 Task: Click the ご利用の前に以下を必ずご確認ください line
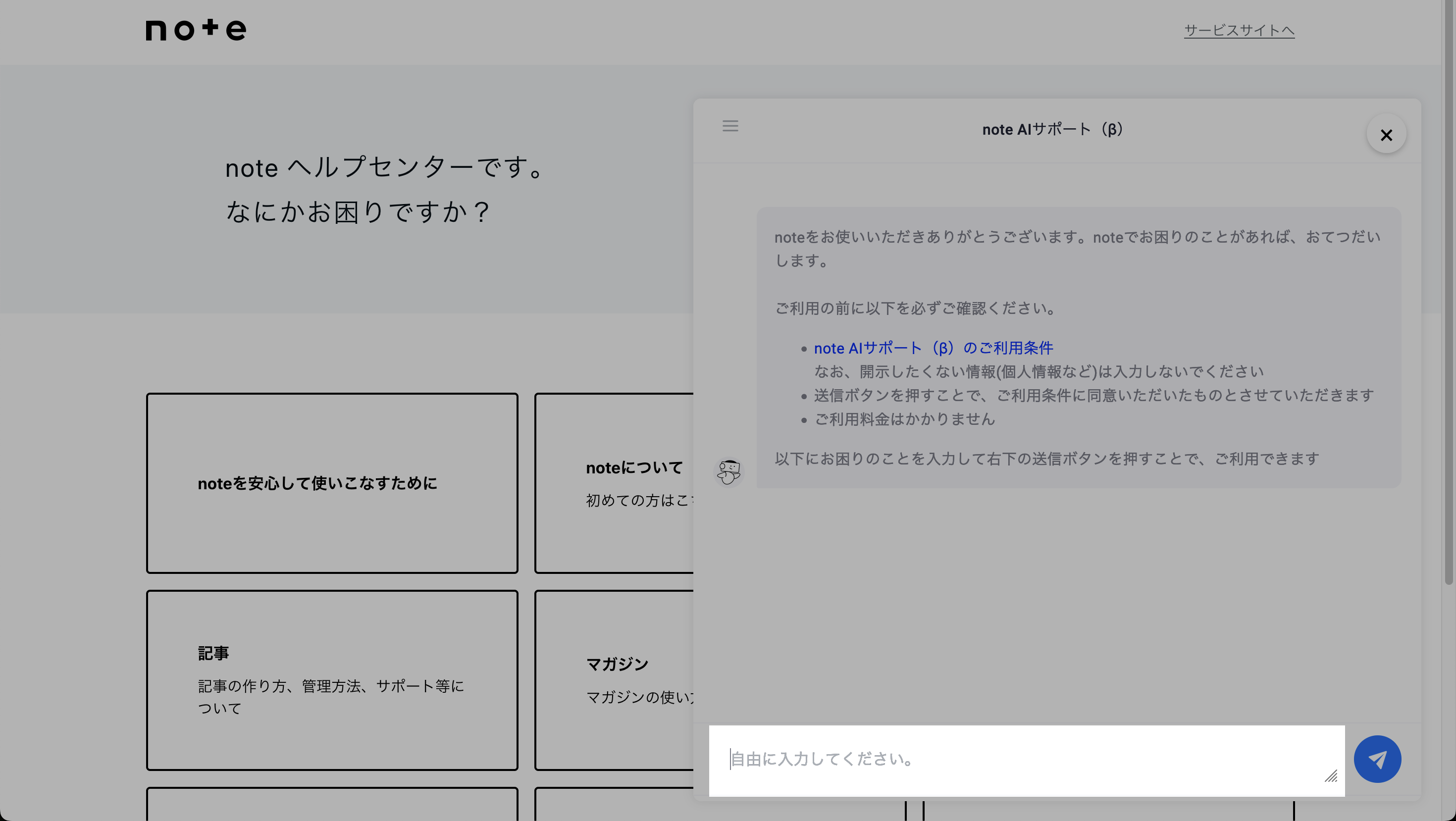click(915, 308)
